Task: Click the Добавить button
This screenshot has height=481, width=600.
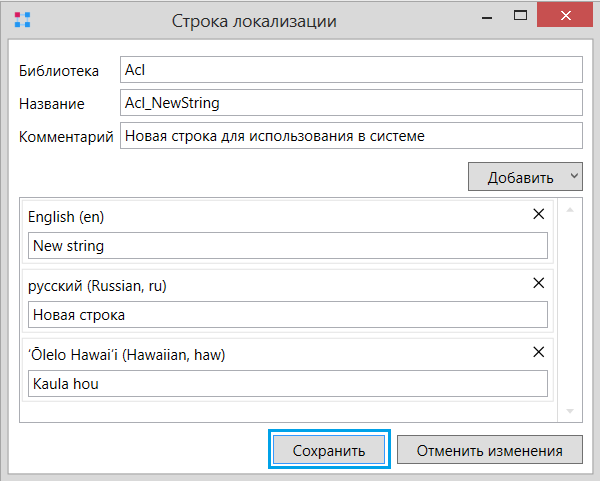Action: coord(520,177)
